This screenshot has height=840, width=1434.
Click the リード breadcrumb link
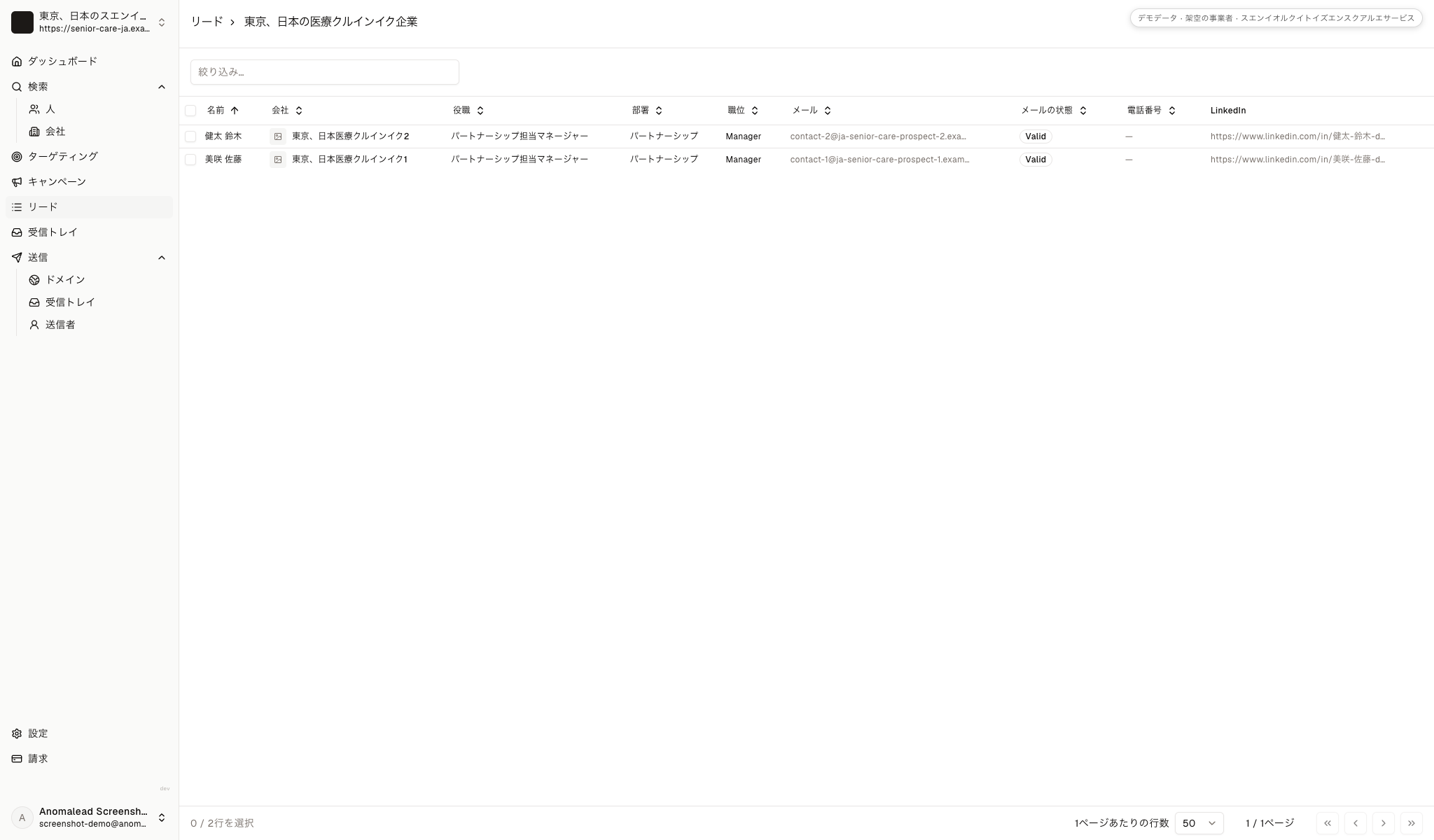[207, 22]
